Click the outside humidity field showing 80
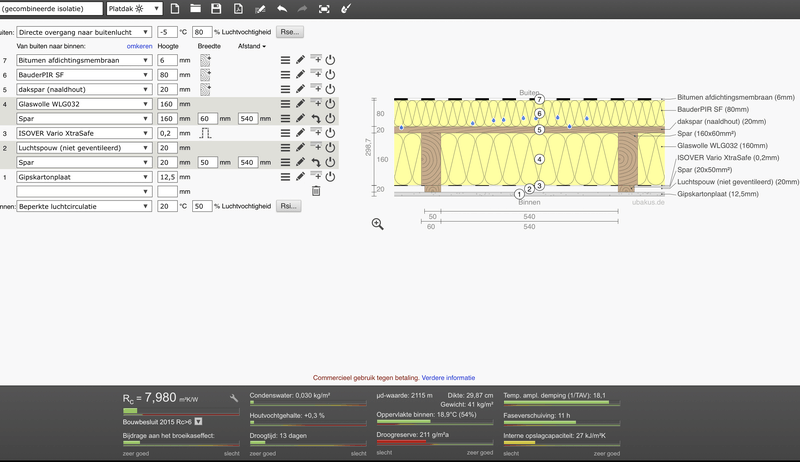Screen dimensions: 800x462 (x=202, y=32)
